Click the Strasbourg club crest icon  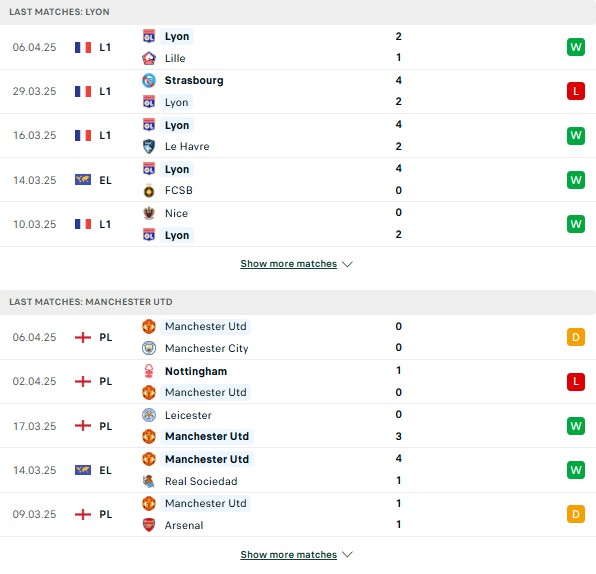(149, 80)
